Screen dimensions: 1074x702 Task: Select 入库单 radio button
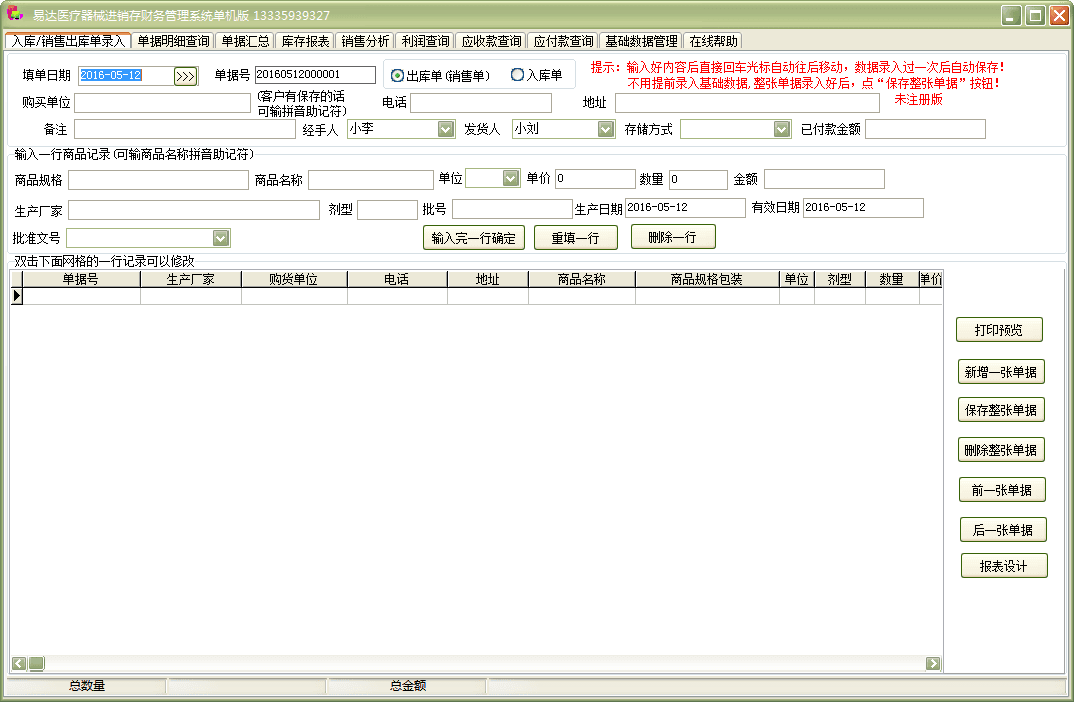(x=517, y=75)
